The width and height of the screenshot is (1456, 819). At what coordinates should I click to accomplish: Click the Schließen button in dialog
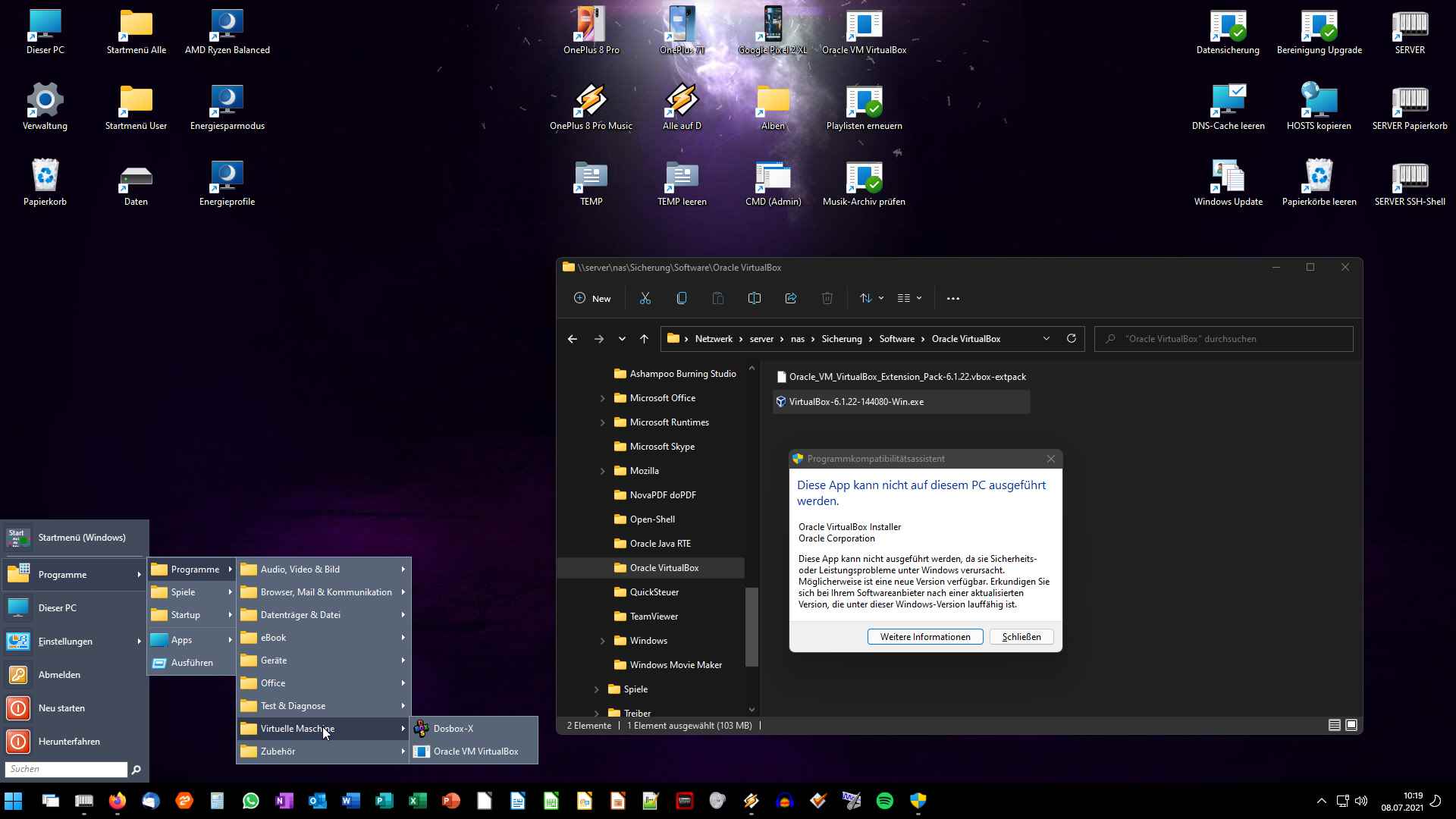(x=1021, y=637)
